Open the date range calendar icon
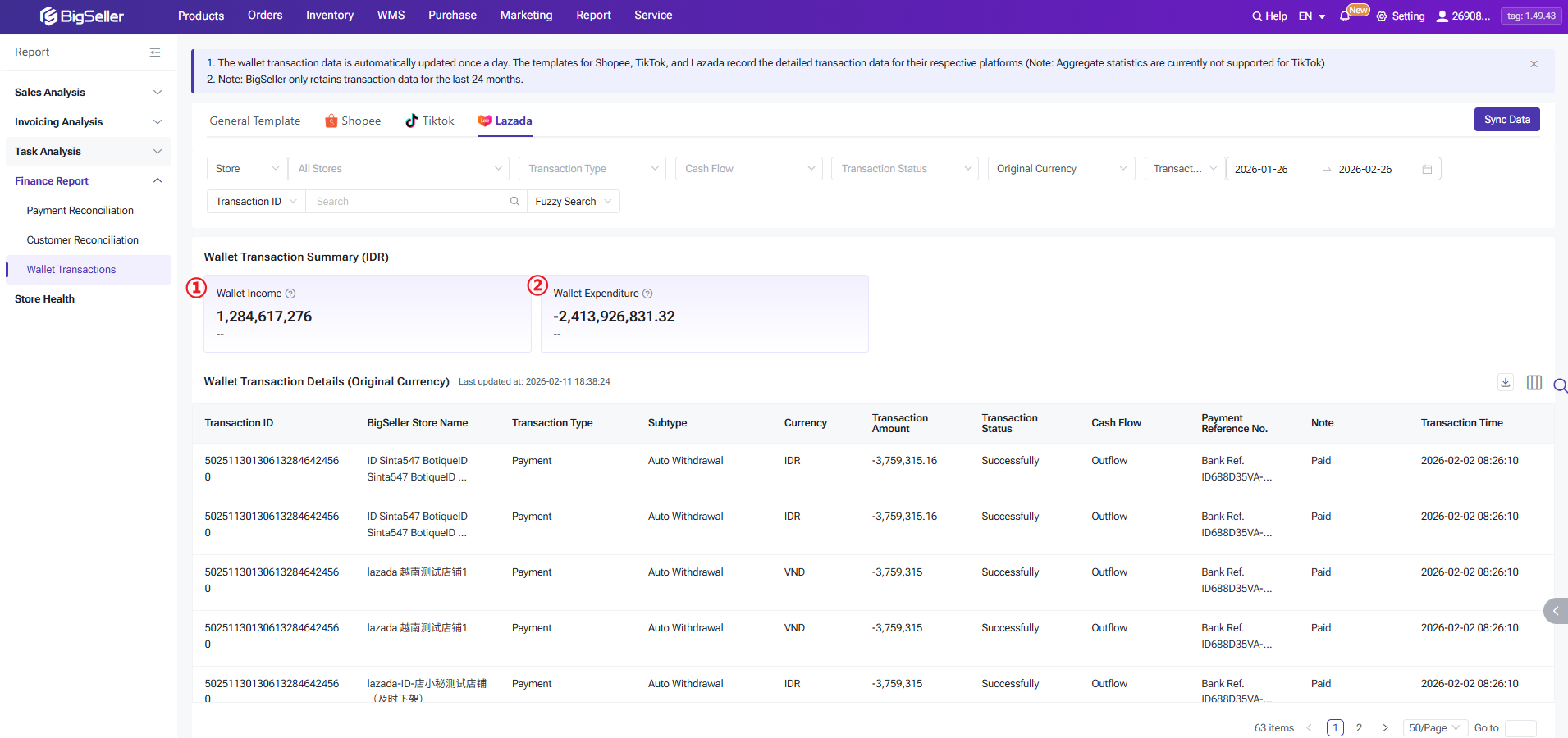1568x738 pixels. coord(1427,169)
